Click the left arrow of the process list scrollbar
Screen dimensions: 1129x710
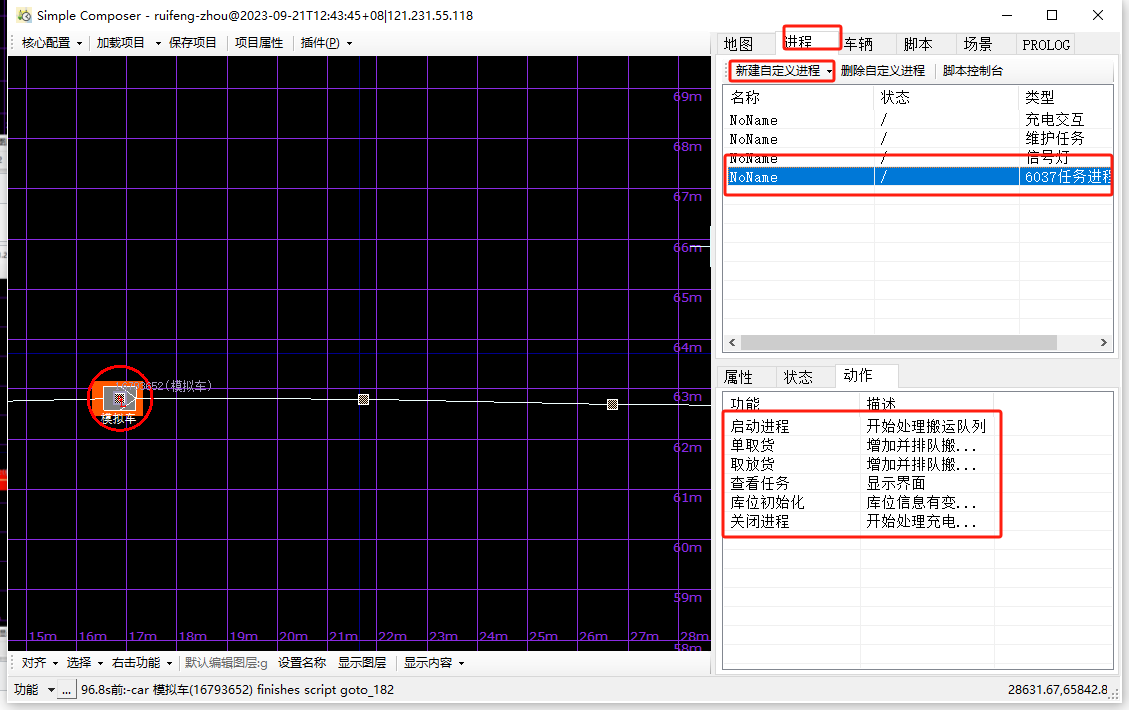coord(730,342)
